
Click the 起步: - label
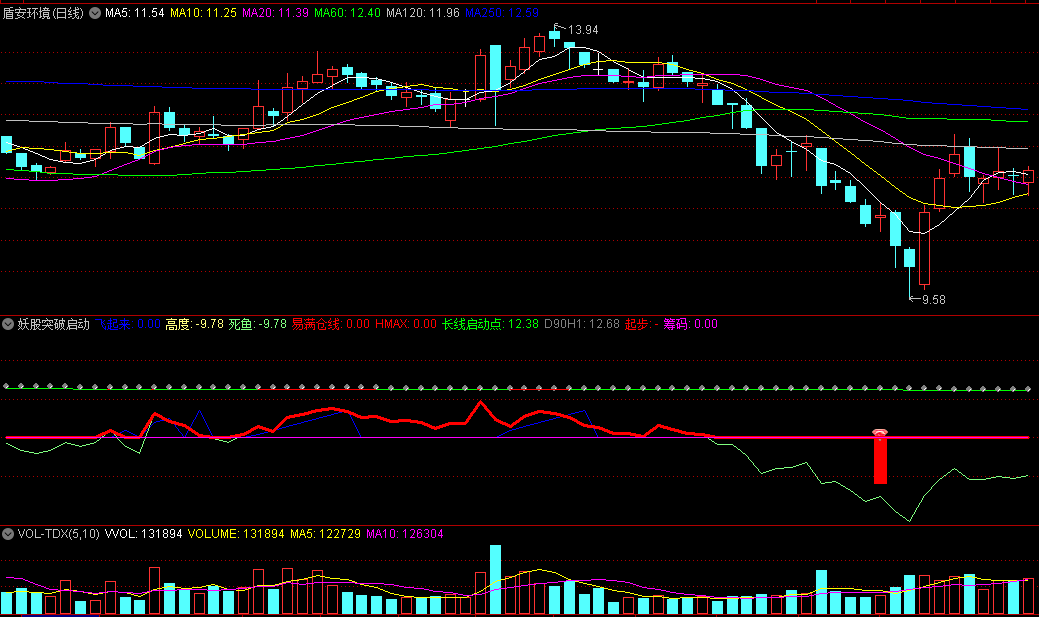tap(641, 324)
